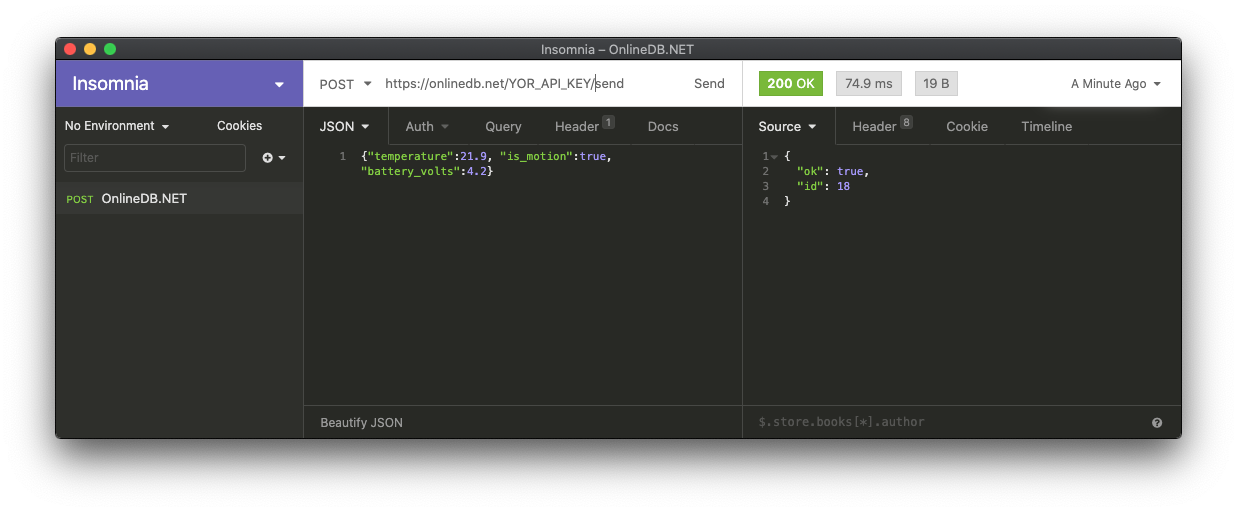Minimize the window with the yellow button
The width and height of the screenshot is (1237, 512).
[x=90, y=49]
